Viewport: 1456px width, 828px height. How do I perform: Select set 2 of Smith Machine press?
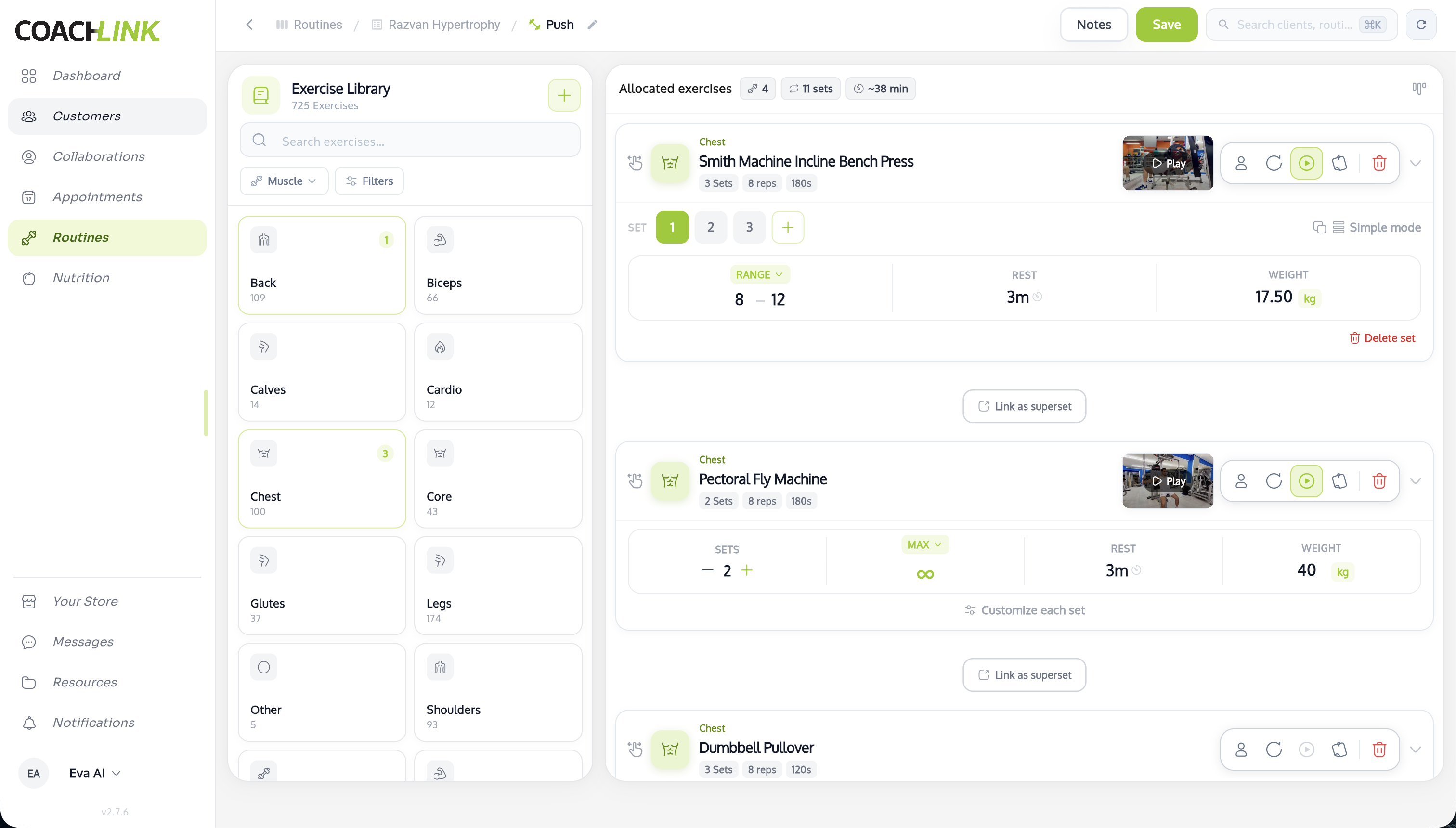[710, 228]
